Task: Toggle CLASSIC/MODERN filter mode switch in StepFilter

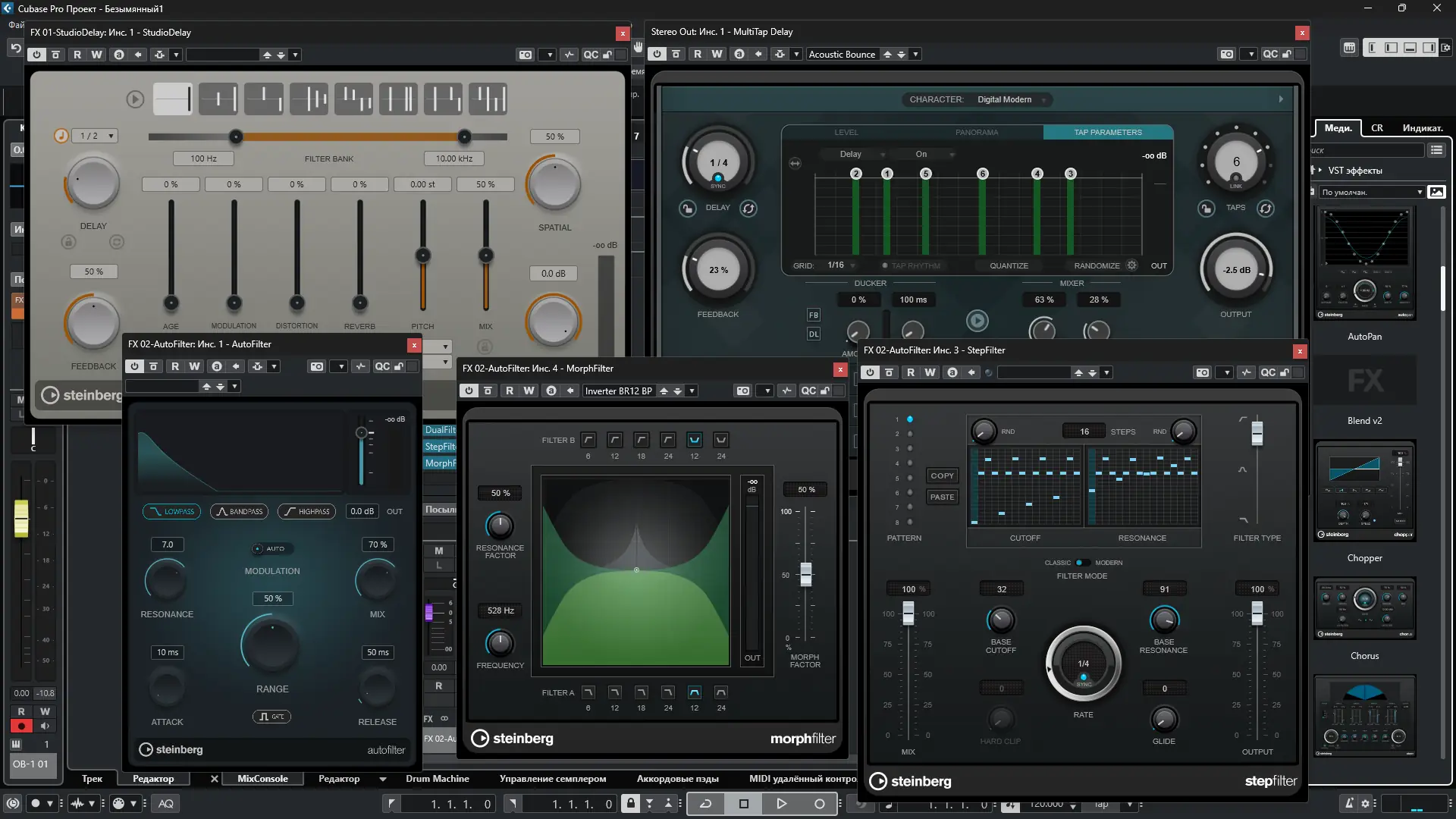Action: point(1082,563)
